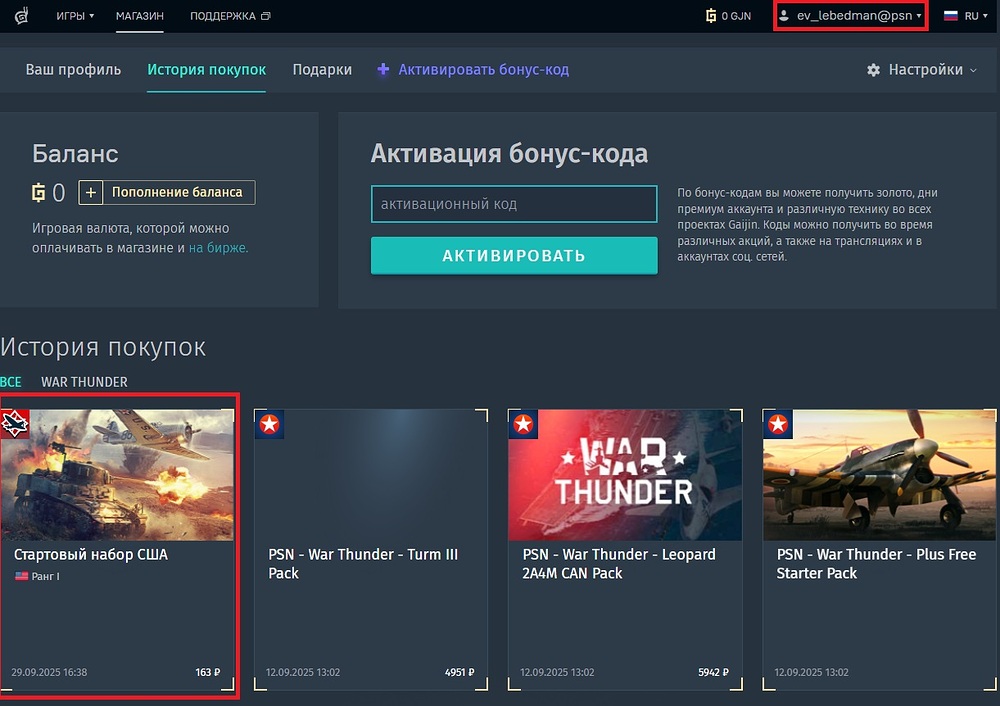Click the settings gear icon

[x=873, y=70]
